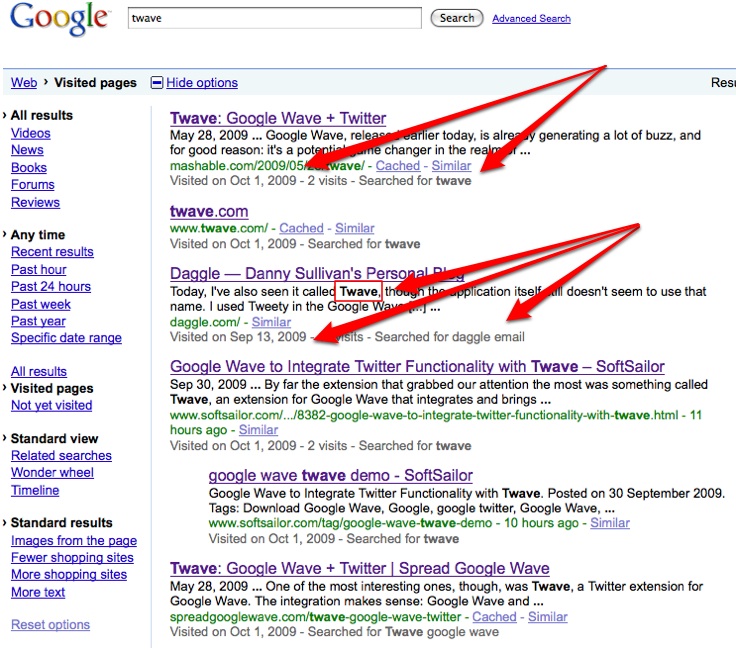Click Reset options link
The image size is (736, 650).
point(50,625)
